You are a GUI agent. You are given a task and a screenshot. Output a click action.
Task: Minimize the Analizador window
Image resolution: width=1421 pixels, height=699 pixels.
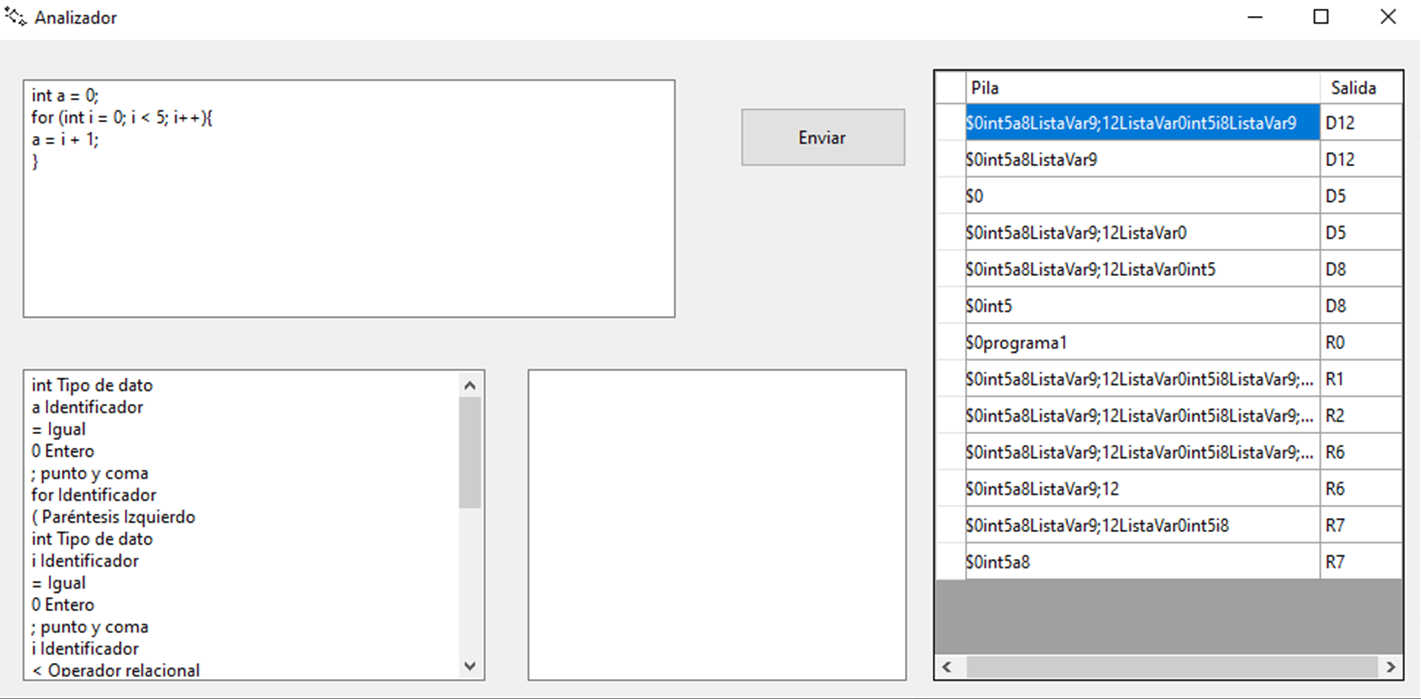[1253, 16]
